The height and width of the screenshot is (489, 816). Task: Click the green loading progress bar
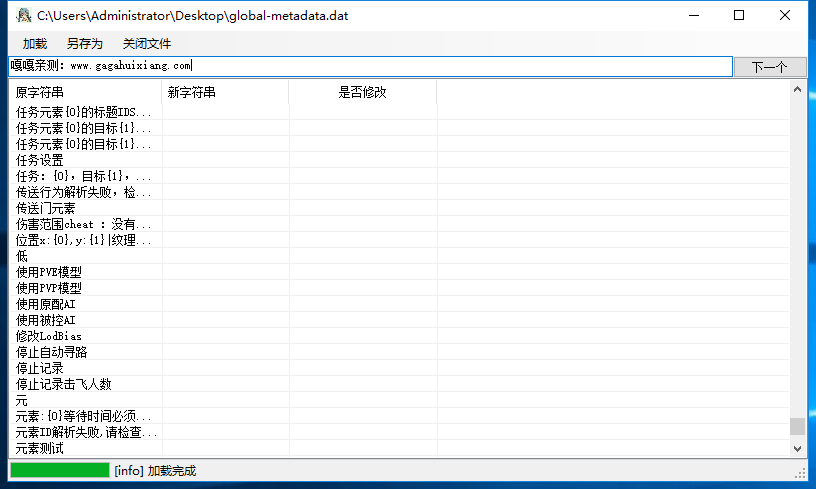click(59, 470)
